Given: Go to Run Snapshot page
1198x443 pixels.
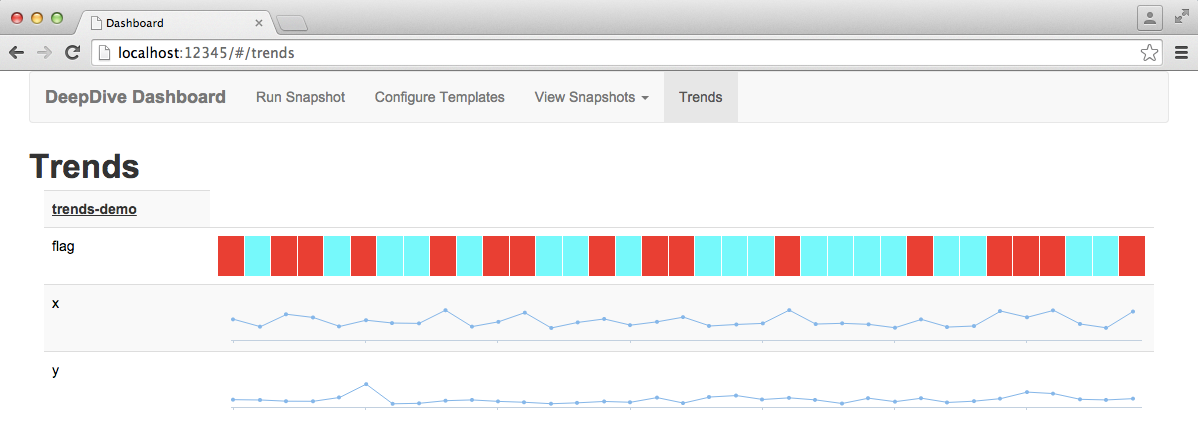Looking at the screenshot, I should pos(300,97).
